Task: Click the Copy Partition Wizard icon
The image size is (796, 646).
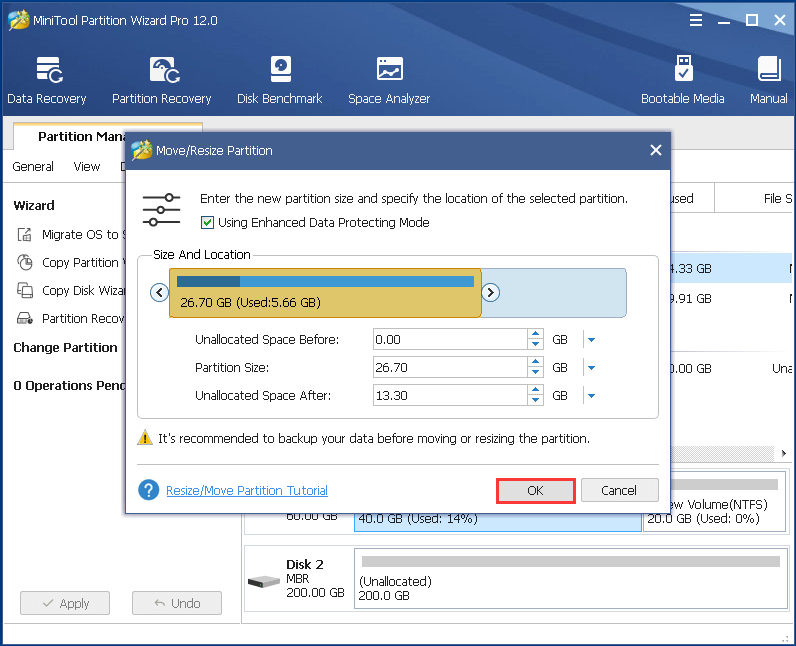Action: point(24,262)
